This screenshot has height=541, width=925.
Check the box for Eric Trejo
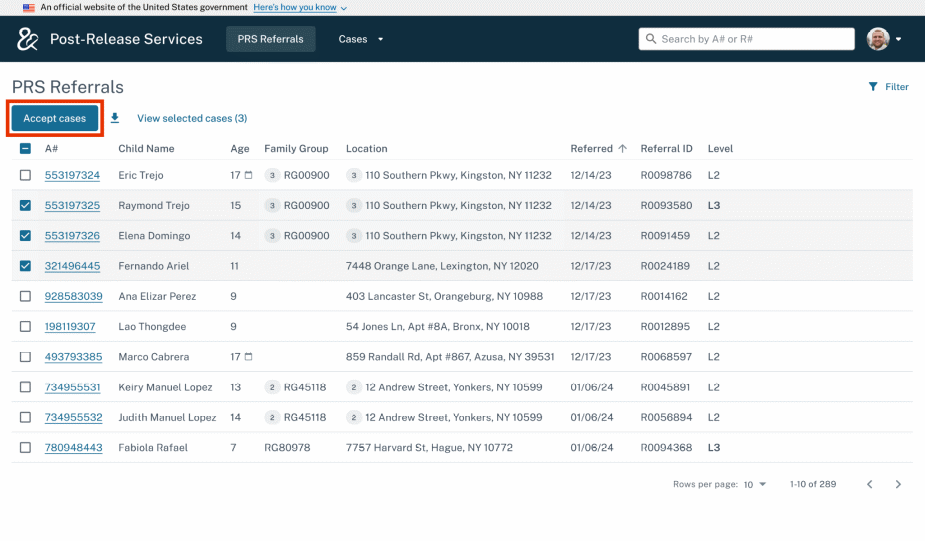click(x=25, y=176)
